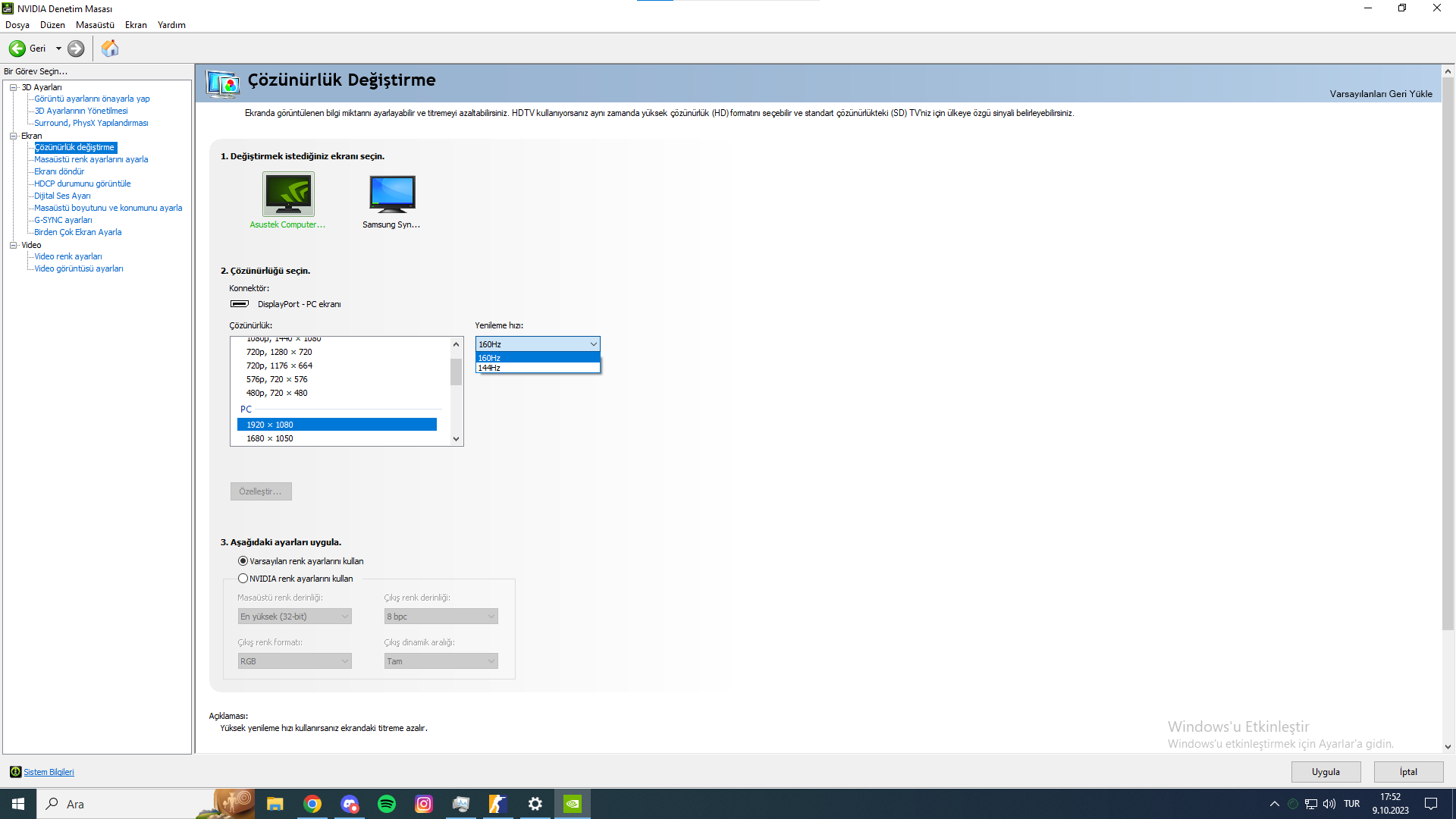This screenshot has height=819, width=1456.
Task: Choose 144Hz in refresh rate list
Action: pyautogui.click(x=538, y=368)
